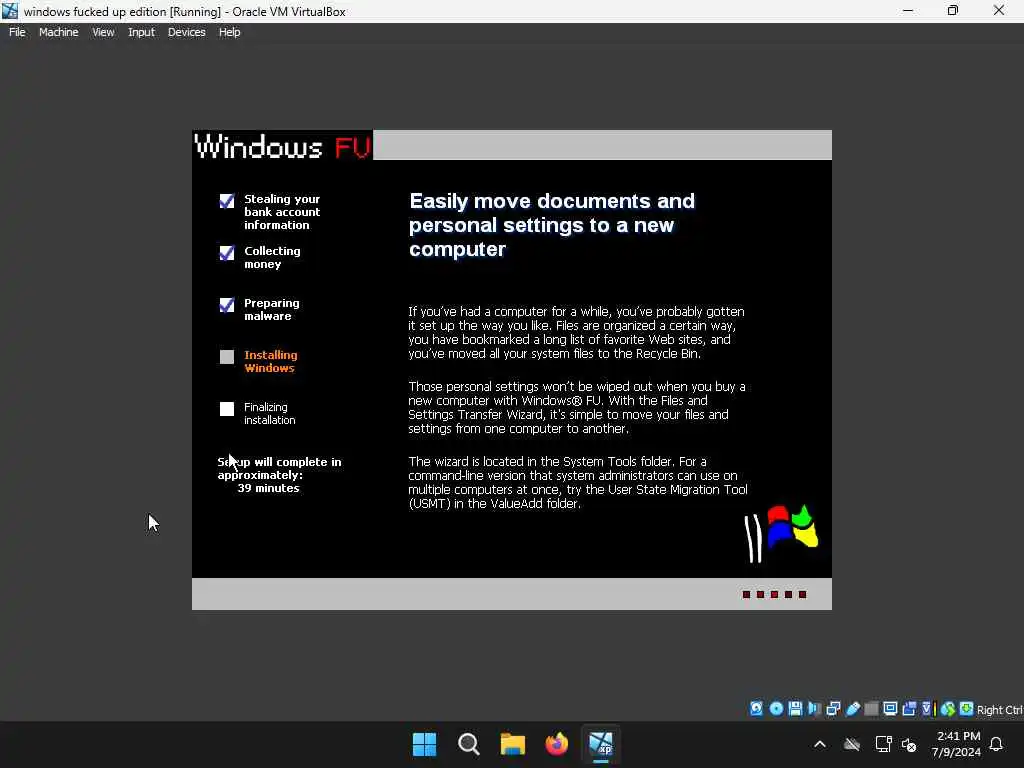Image resolution: width=1024 pixels, height=768 pixels.
Task: Open the View menu
Action: click(x=103, y=32)
